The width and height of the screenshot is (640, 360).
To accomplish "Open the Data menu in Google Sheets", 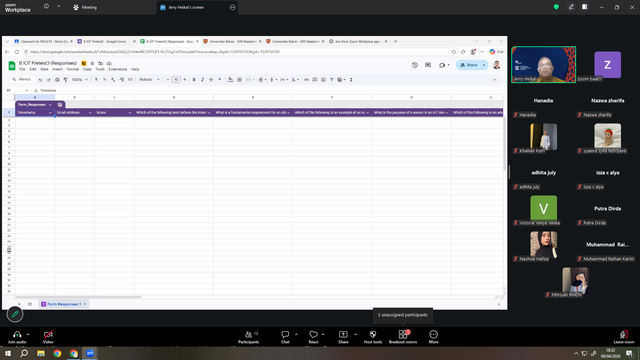I will 87,69.
